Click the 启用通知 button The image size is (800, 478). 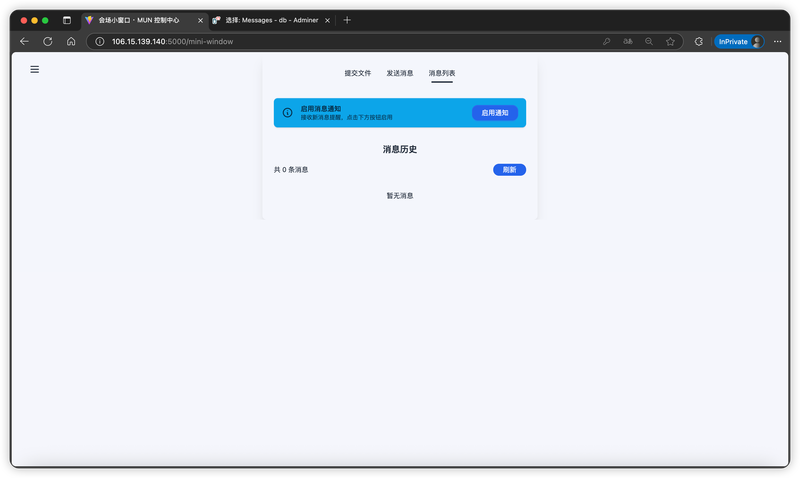pos(495,113)
